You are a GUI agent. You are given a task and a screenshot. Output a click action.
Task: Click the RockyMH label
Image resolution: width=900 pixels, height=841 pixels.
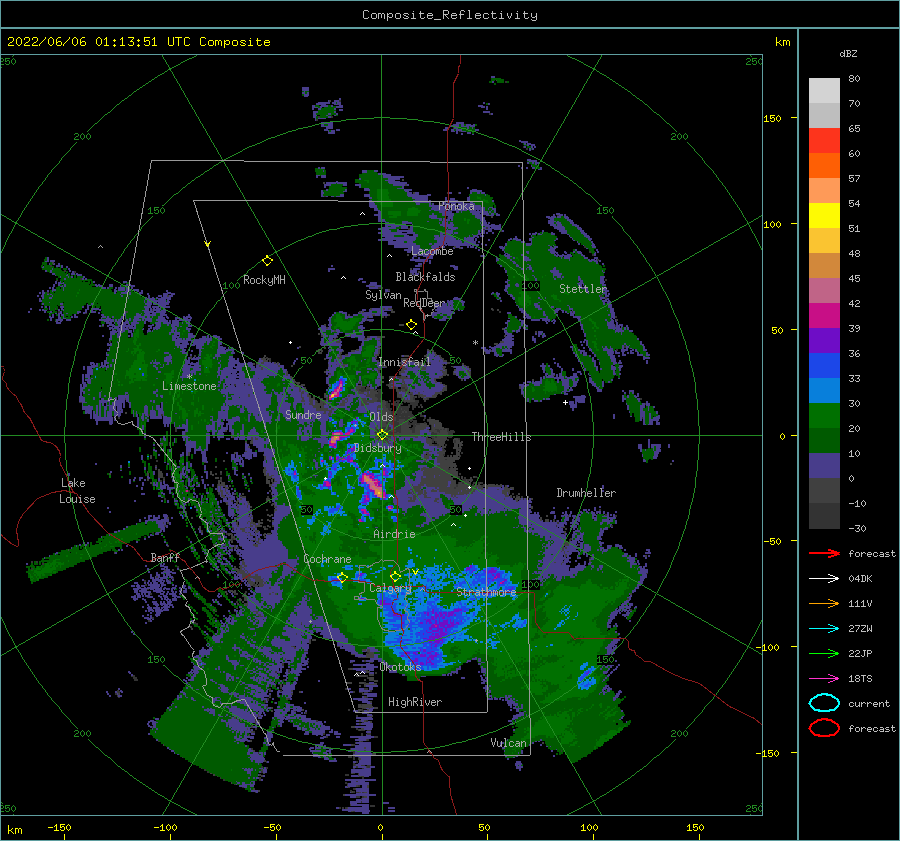264,280
